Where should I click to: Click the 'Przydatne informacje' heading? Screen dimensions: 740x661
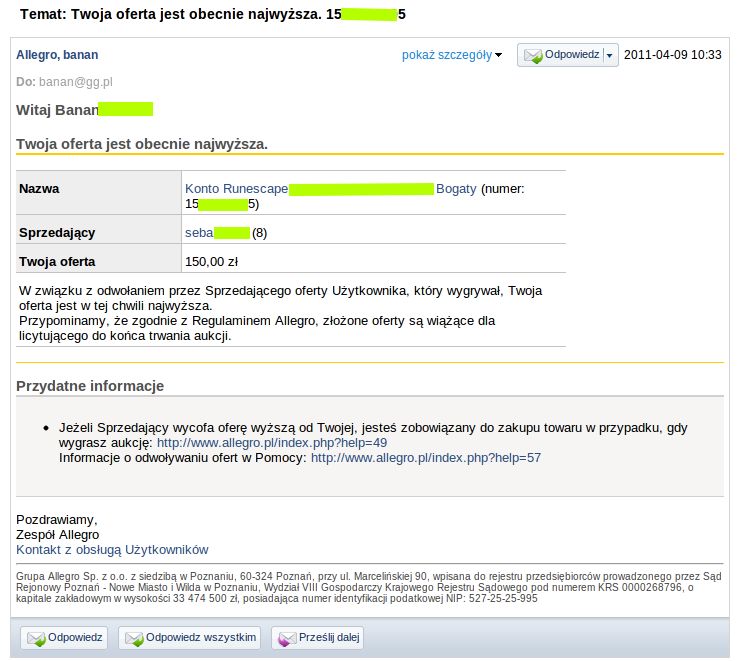point(90,386)
